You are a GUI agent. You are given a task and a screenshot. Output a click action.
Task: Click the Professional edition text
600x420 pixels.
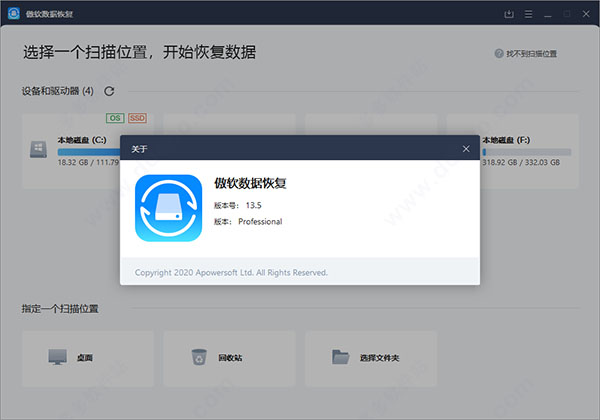point(260,221)
